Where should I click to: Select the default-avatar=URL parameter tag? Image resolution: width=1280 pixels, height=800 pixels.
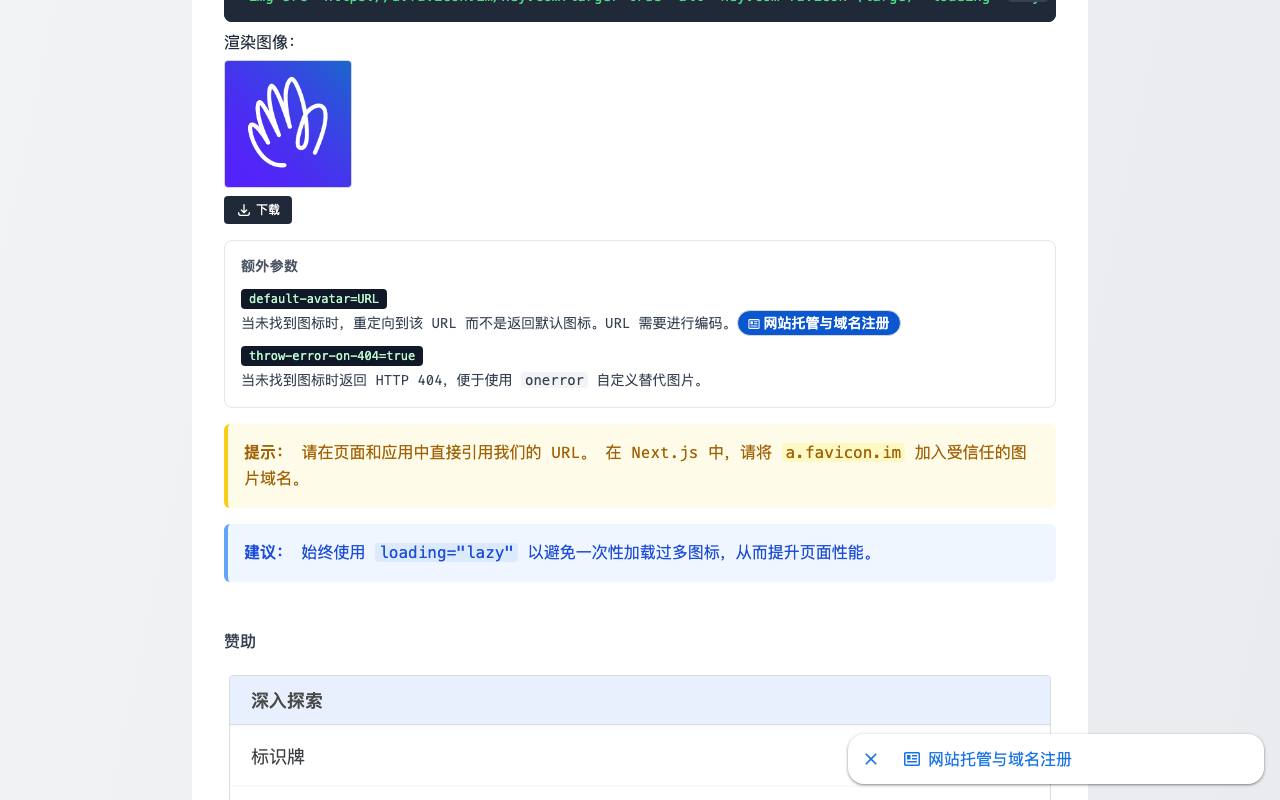point(314,299)
